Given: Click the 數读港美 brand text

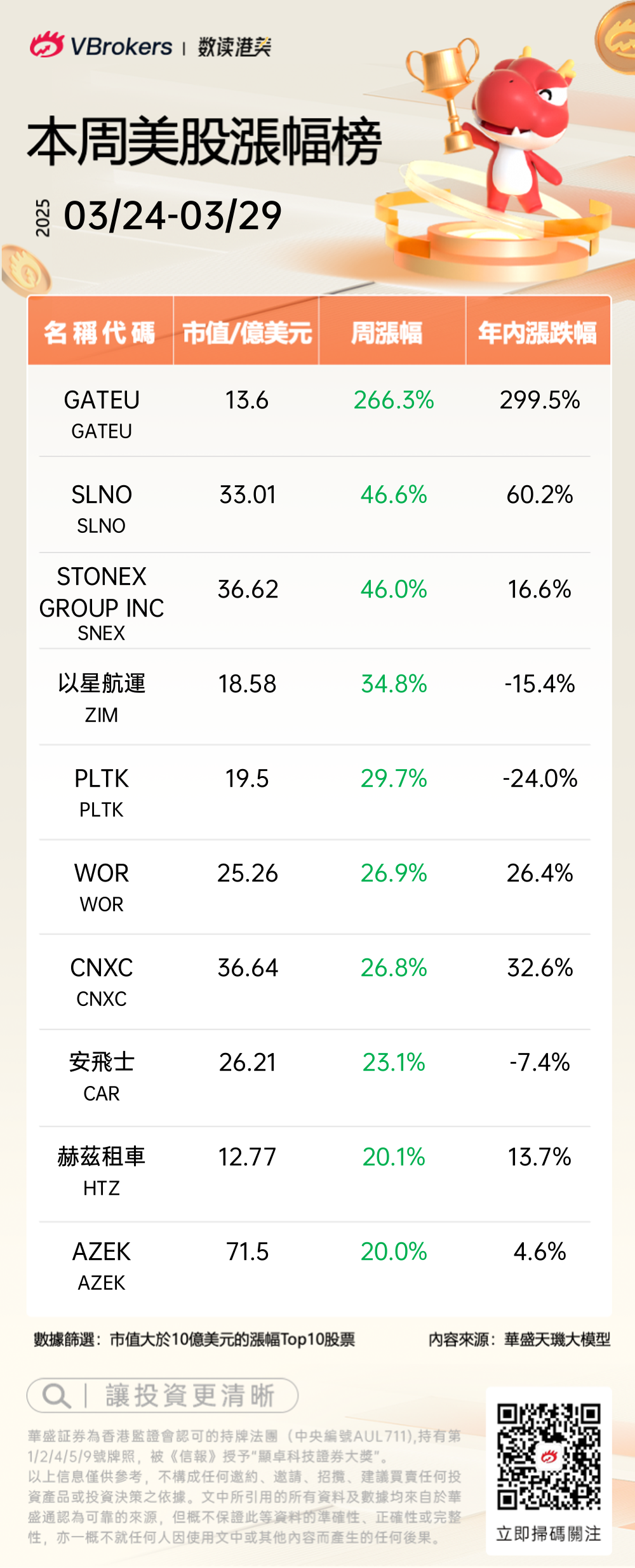Looking at the screenshot, I should pyautogui.click(x=234, y=47).
